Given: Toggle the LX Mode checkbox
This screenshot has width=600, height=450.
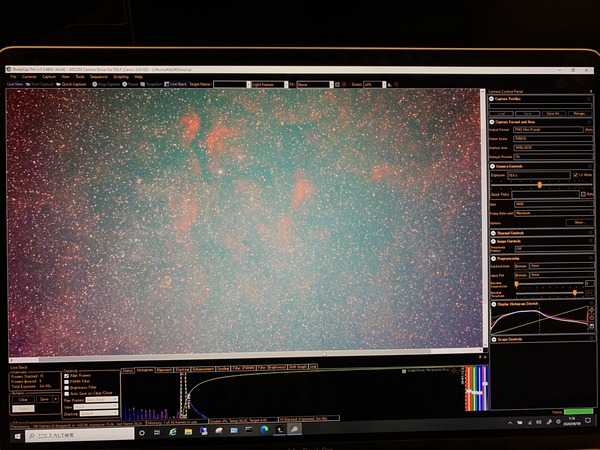Looking at the screenshot, I should [x=576, y=175].
